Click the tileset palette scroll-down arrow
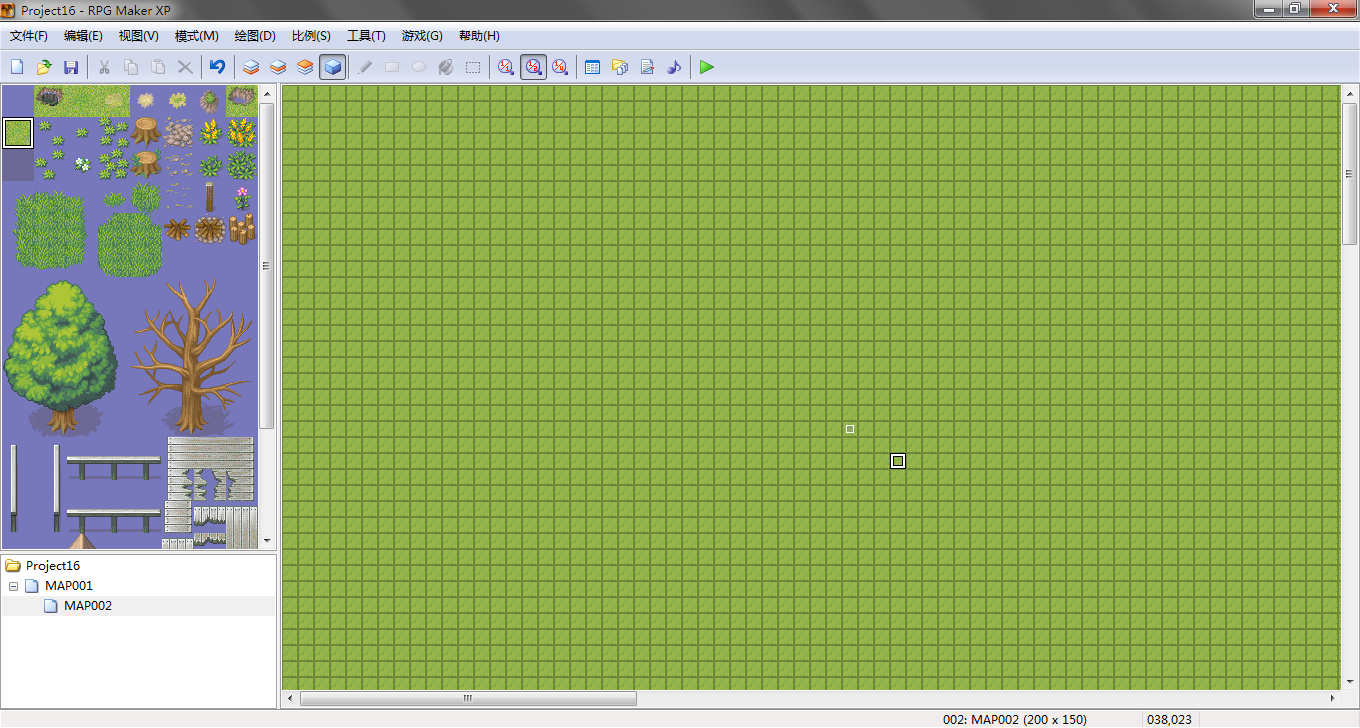 267,541
